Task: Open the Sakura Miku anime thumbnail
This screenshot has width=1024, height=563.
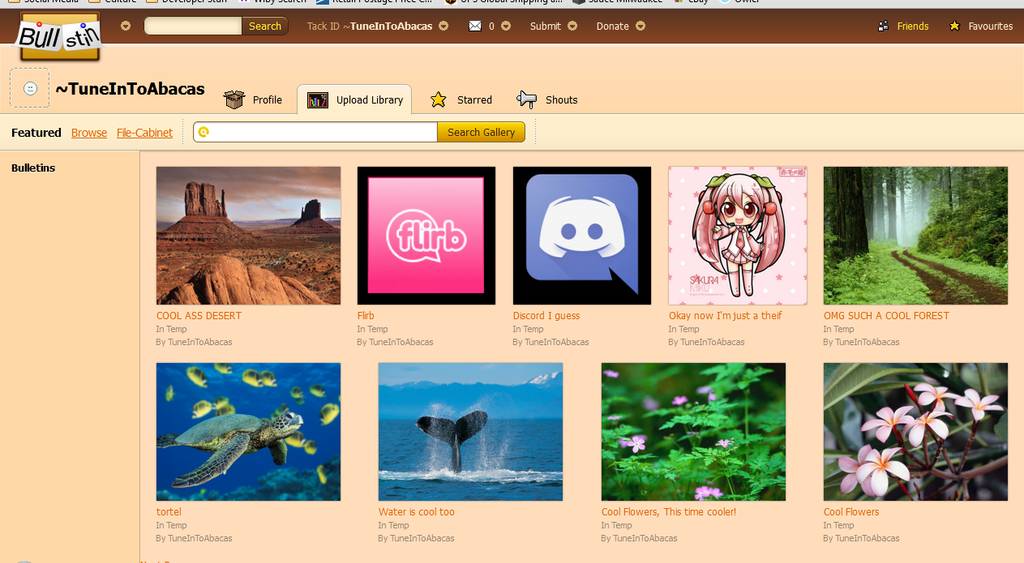Action: pyautogui.click(x=737, y=235)
